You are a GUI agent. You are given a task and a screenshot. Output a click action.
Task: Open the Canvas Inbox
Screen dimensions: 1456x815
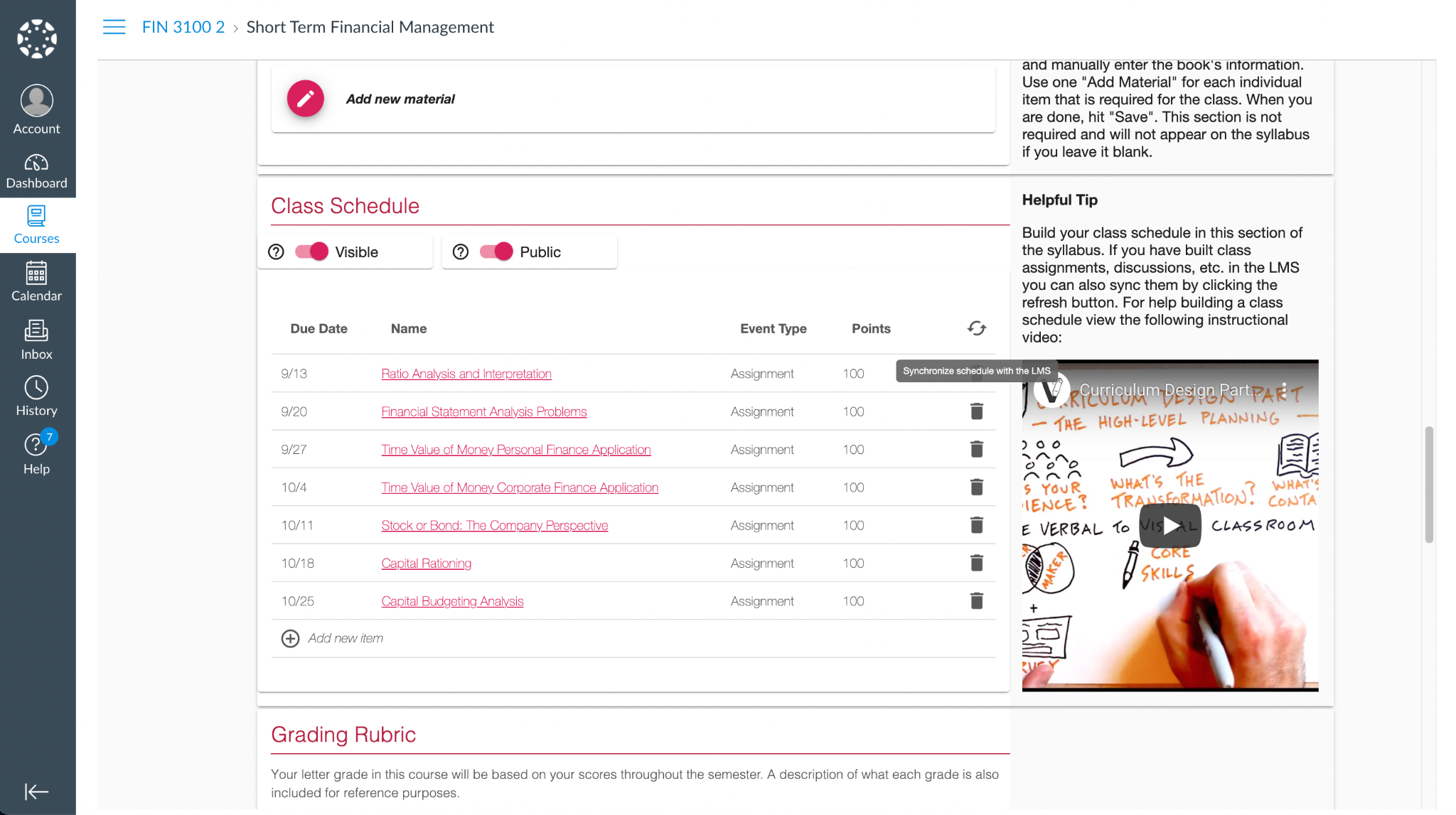(x=36, y=340)
